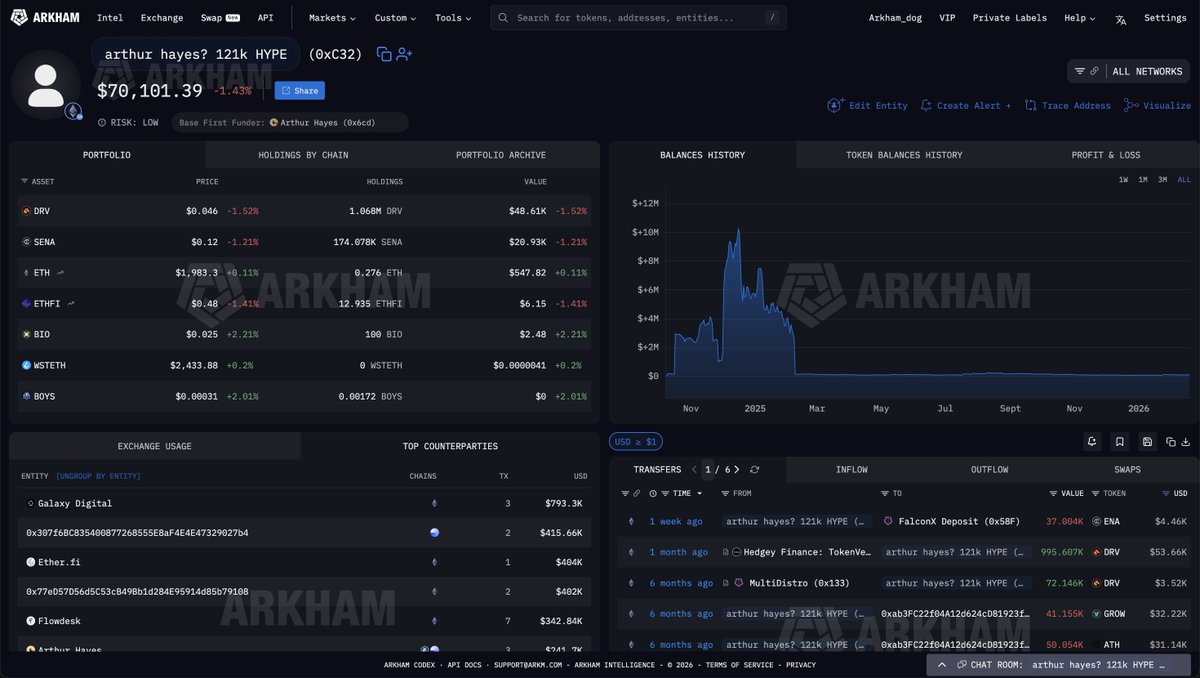Click the blue Share button
1200x678 pixels.
(x=300, y=91)
